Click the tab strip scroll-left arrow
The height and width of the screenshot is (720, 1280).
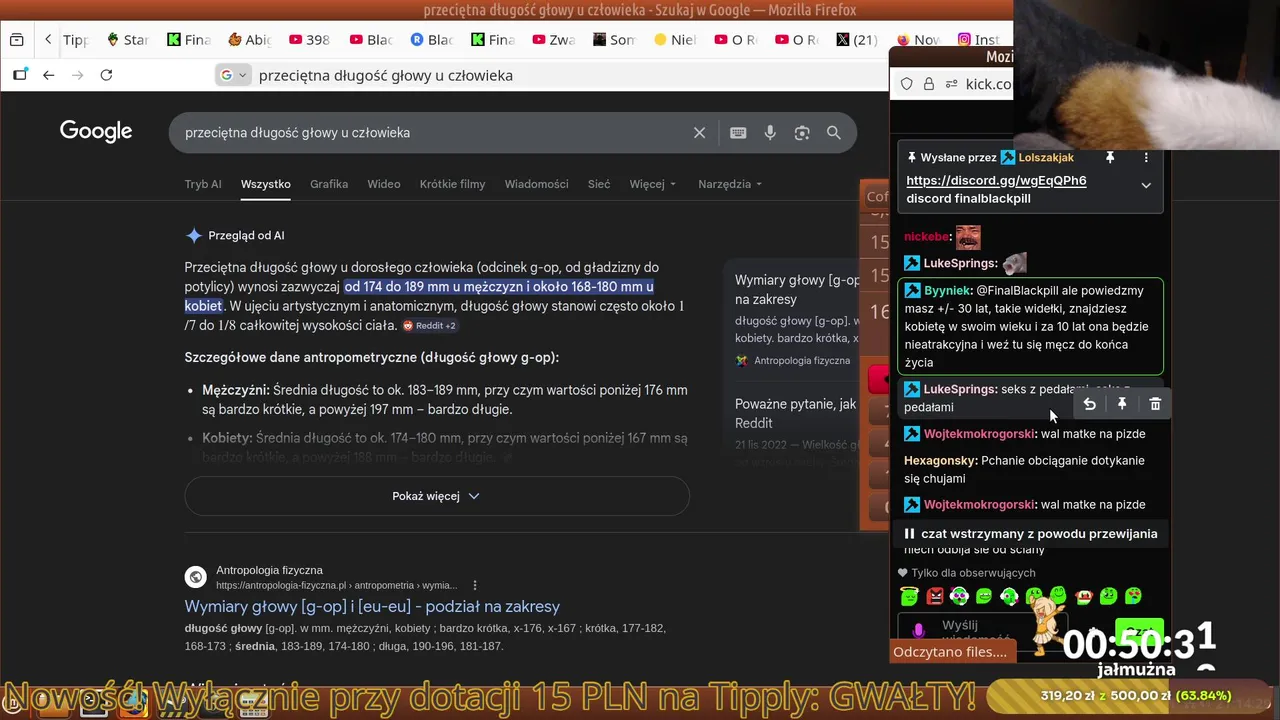point(48,40)
